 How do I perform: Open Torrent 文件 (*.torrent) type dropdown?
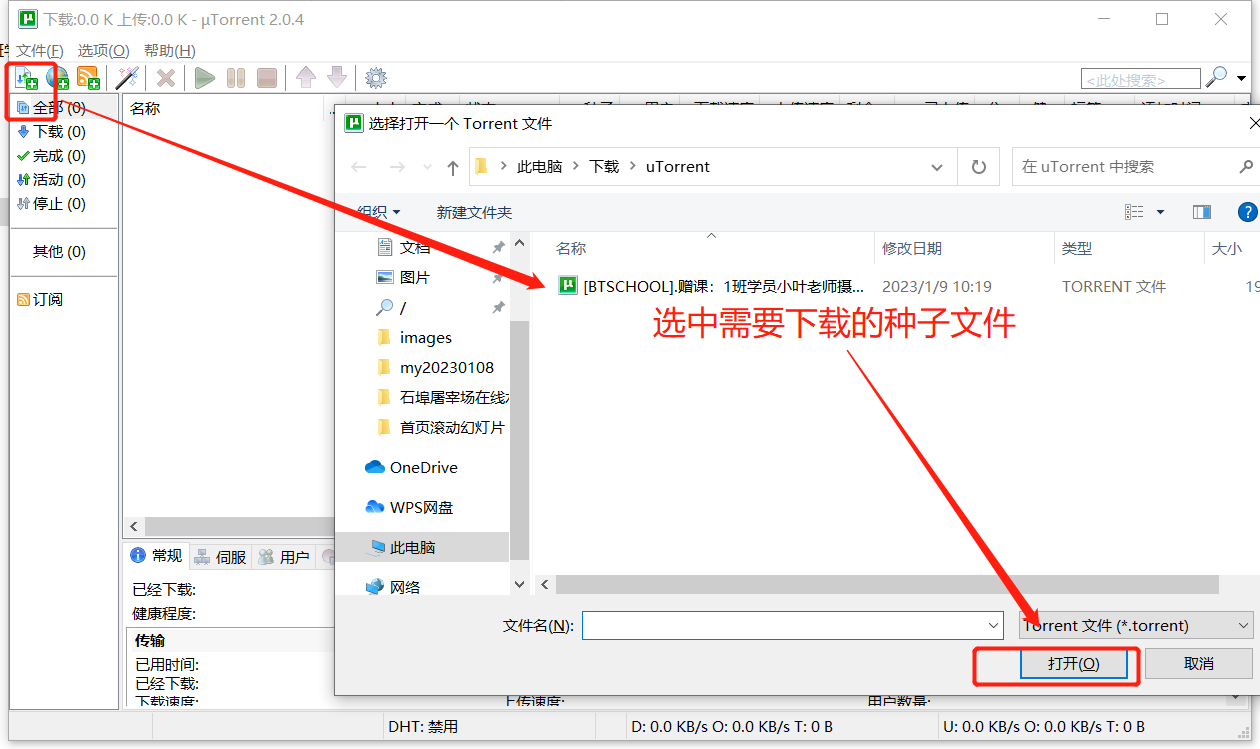pyautogui.click(x=1136, y=626)
